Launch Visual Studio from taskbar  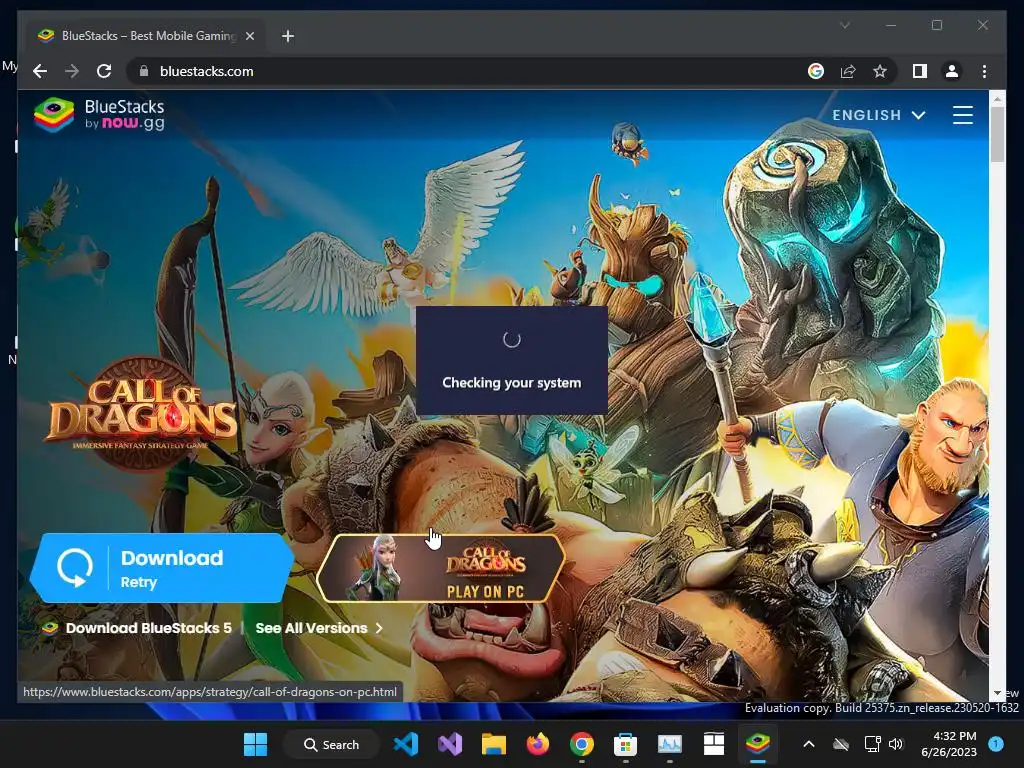449,744
